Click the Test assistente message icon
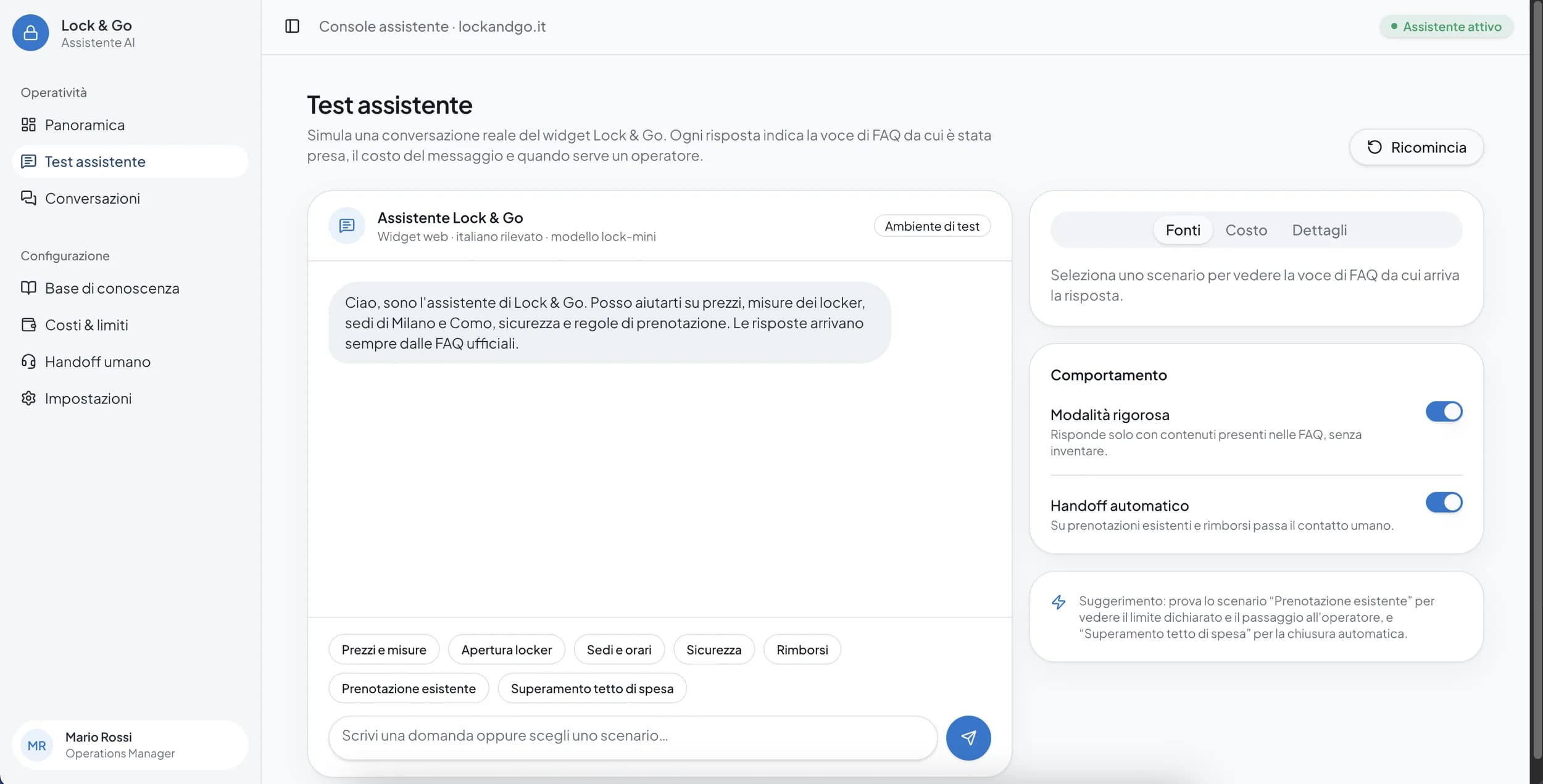 coord(28,162)
